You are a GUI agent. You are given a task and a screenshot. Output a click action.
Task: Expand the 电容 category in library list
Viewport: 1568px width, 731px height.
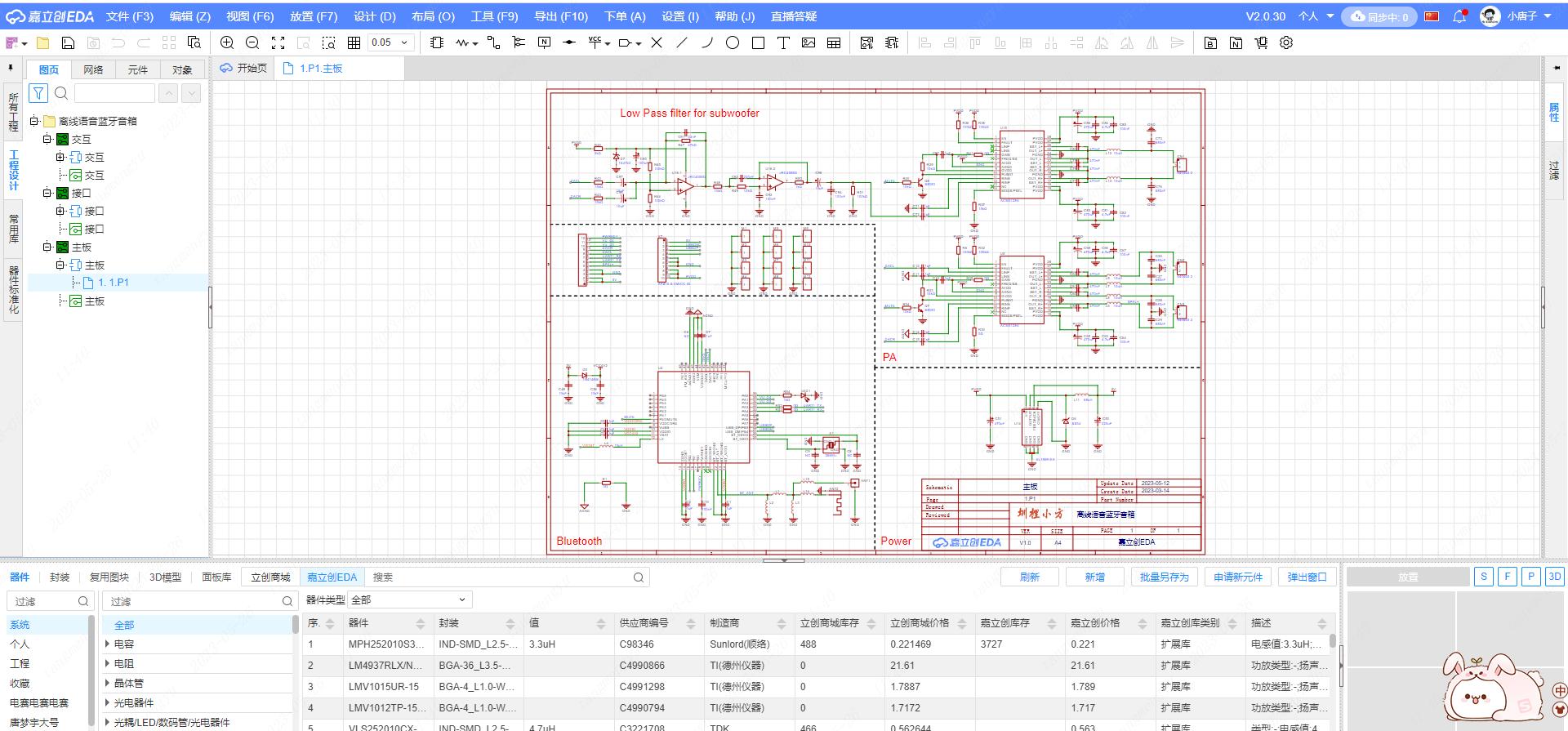click(x=108, y=644)
